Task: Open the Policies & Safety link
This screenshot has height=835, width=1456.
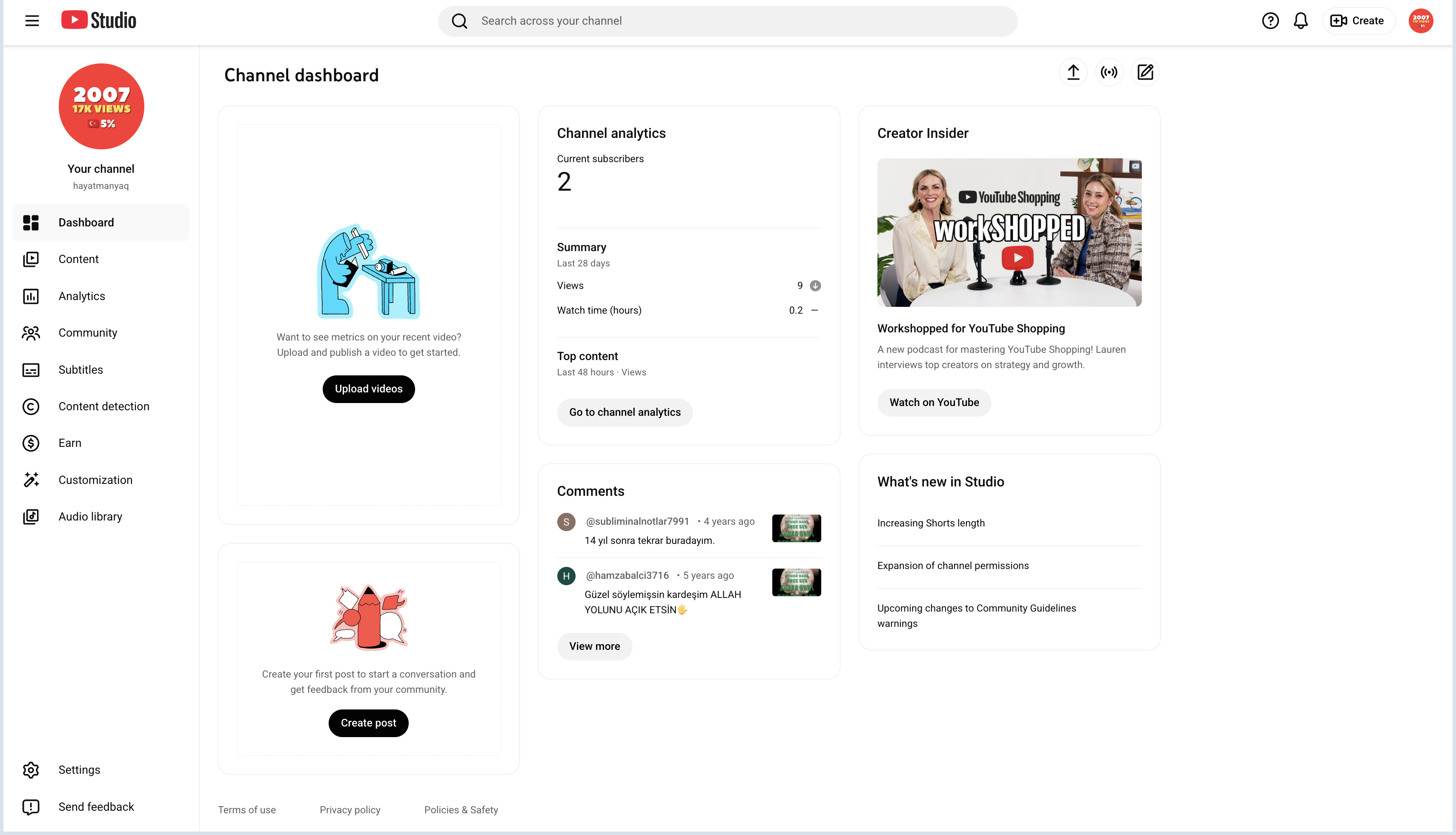Action: click(461, 810)
